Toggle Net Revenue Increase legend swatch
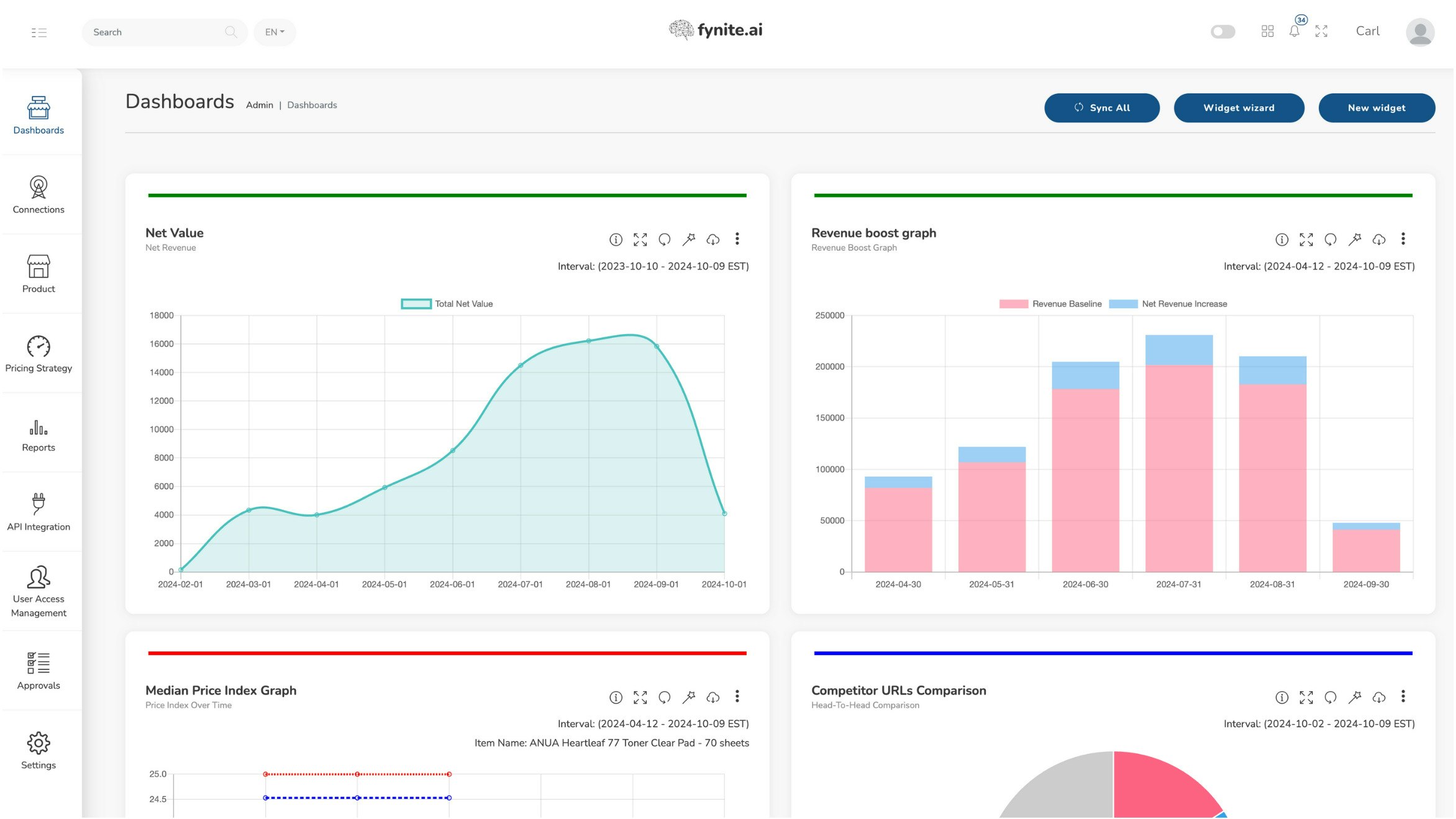This screenshot has width=1456, height=819. click(1123, 304)
